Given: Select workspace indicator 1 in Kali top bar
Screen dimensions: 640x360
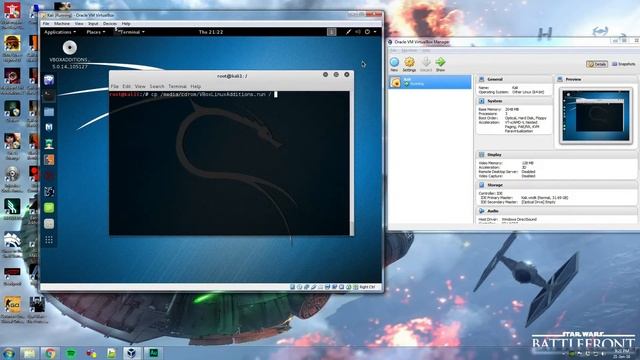Looking at the screenshot, I should pyautogui.click(x=331, y=32).
